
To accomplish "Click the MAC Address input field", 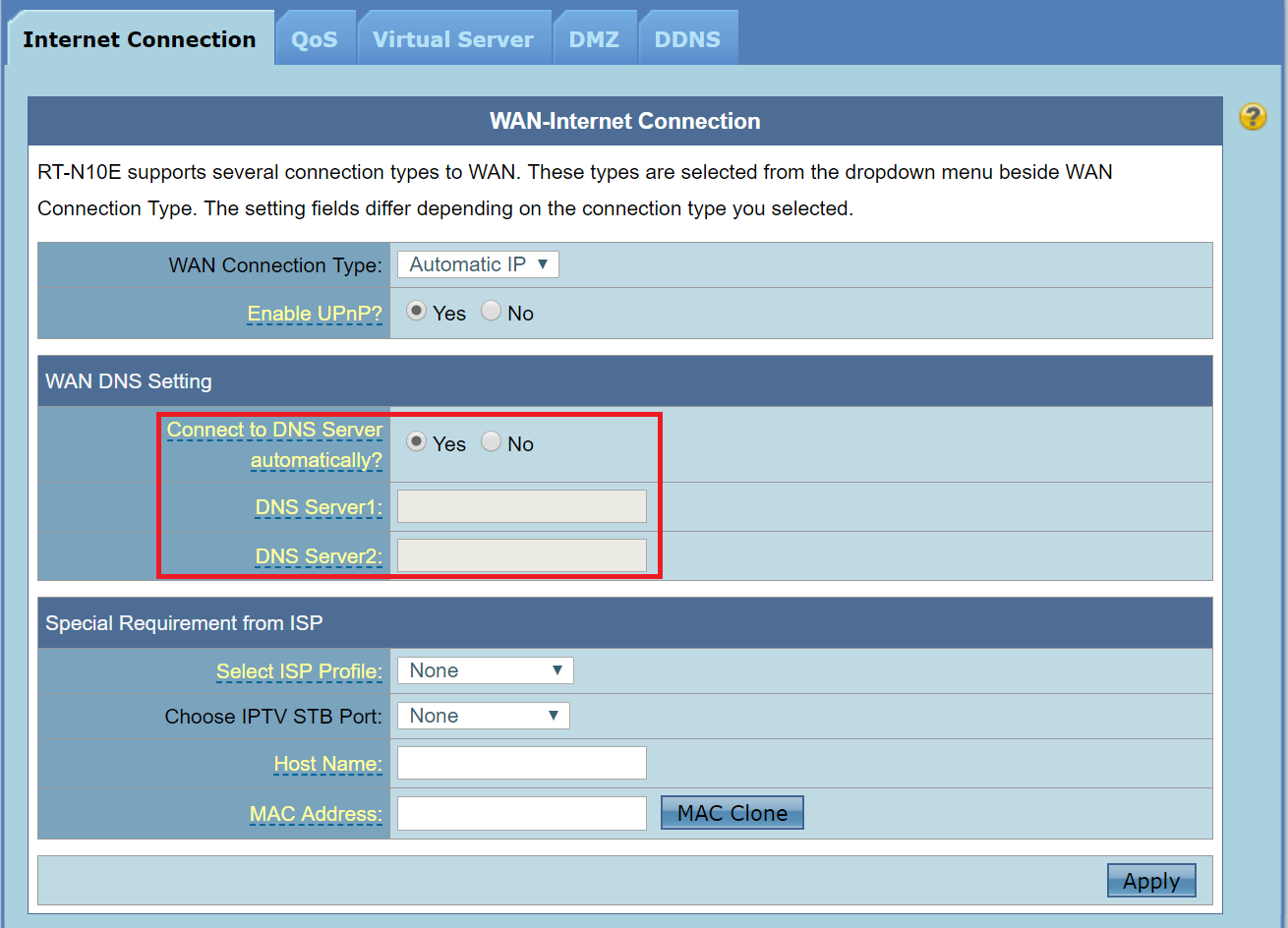I will (521, 813).
